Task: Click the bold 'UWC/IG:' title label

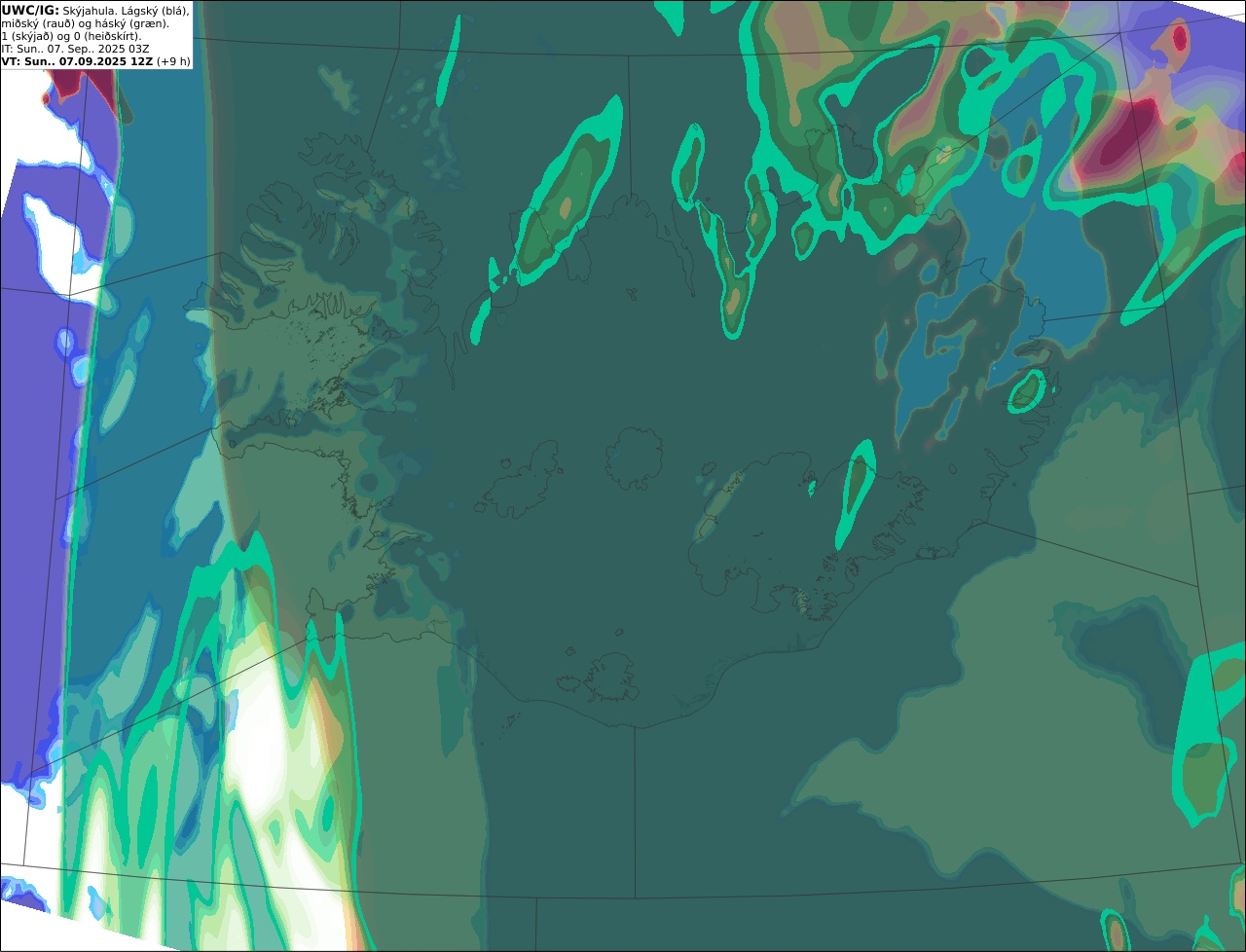Action: [30, 10]
